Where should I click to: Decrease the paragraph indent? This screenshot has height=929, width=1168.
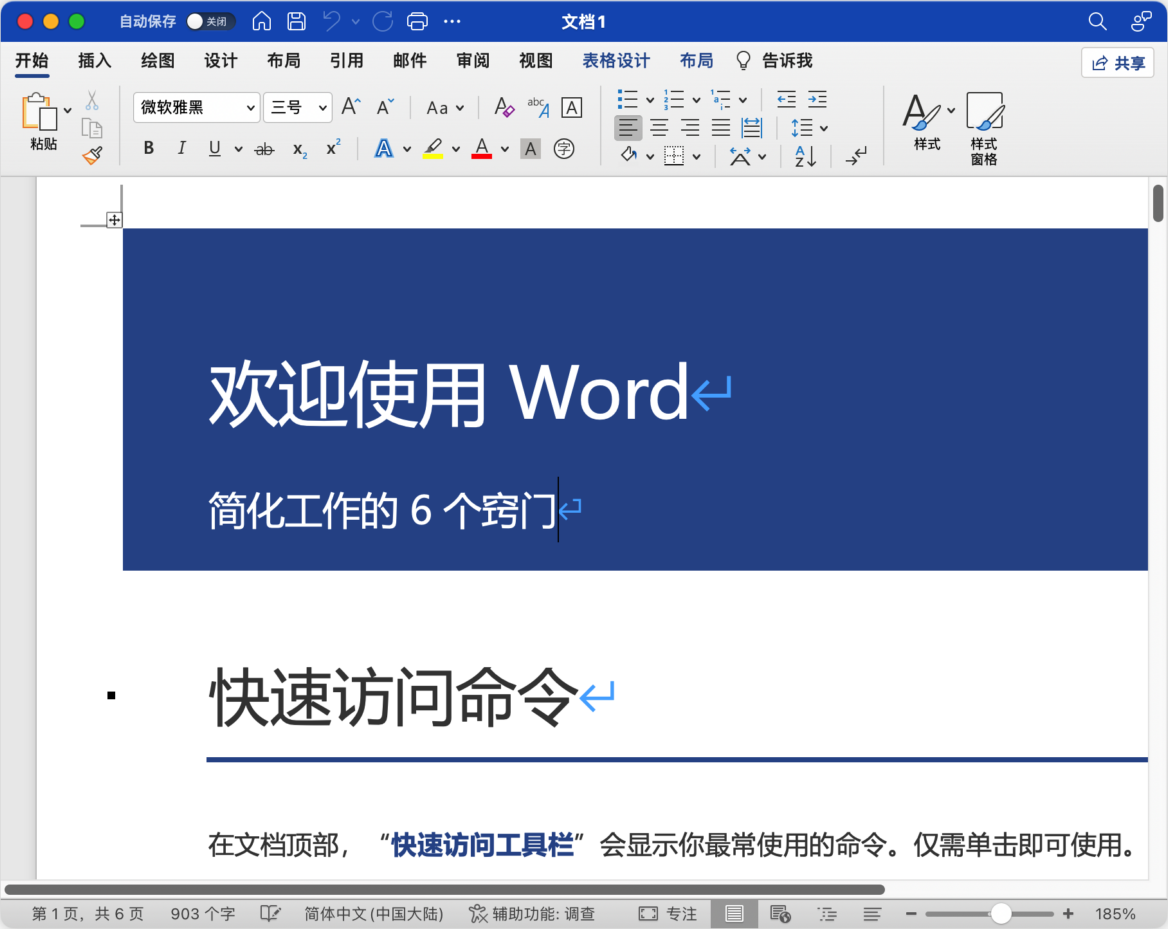coord(786,99)
